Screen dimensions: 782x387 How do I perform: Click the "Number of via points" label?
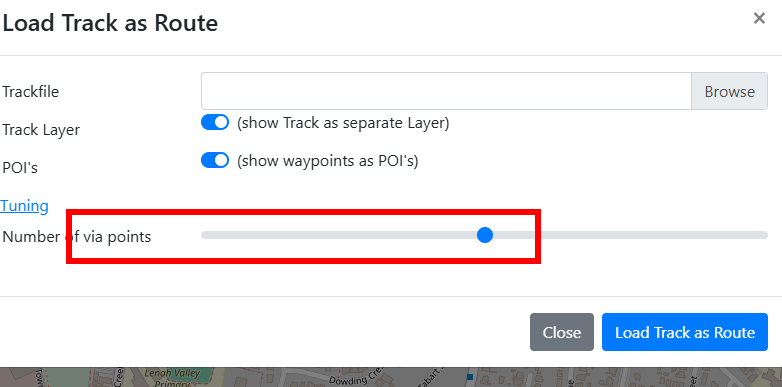pos(76,236)
